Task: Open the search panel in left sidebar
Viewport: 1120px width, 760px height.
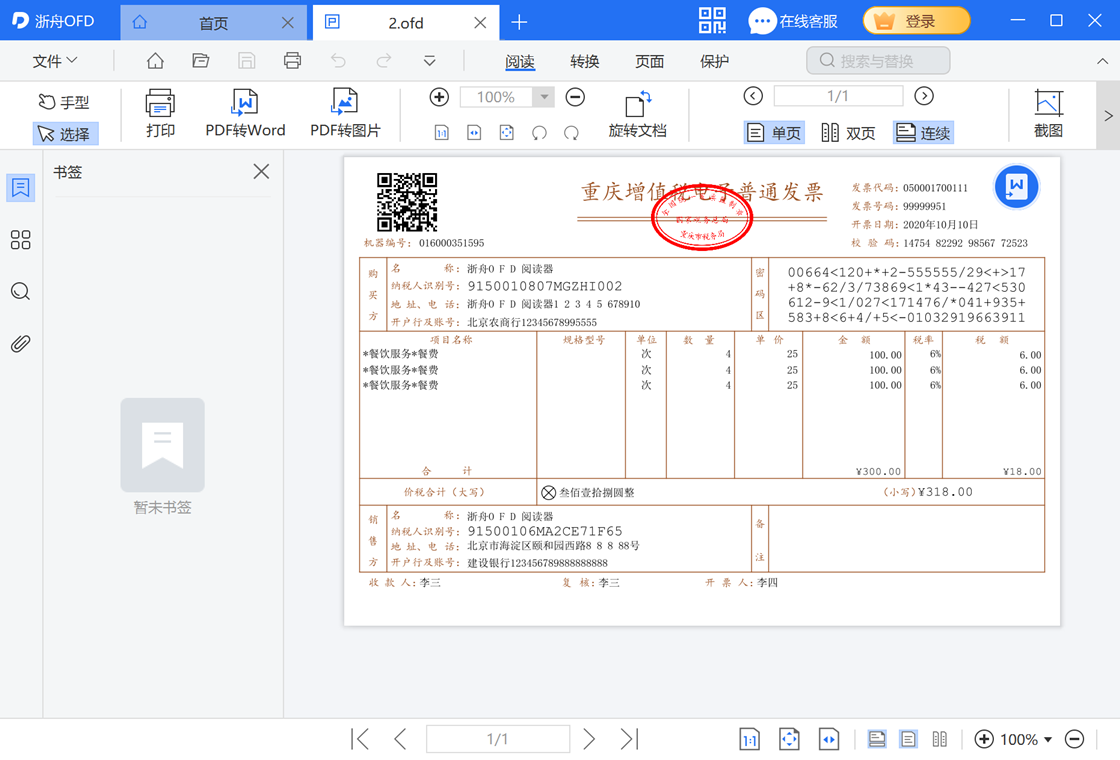Action: [x=20, y=292]
